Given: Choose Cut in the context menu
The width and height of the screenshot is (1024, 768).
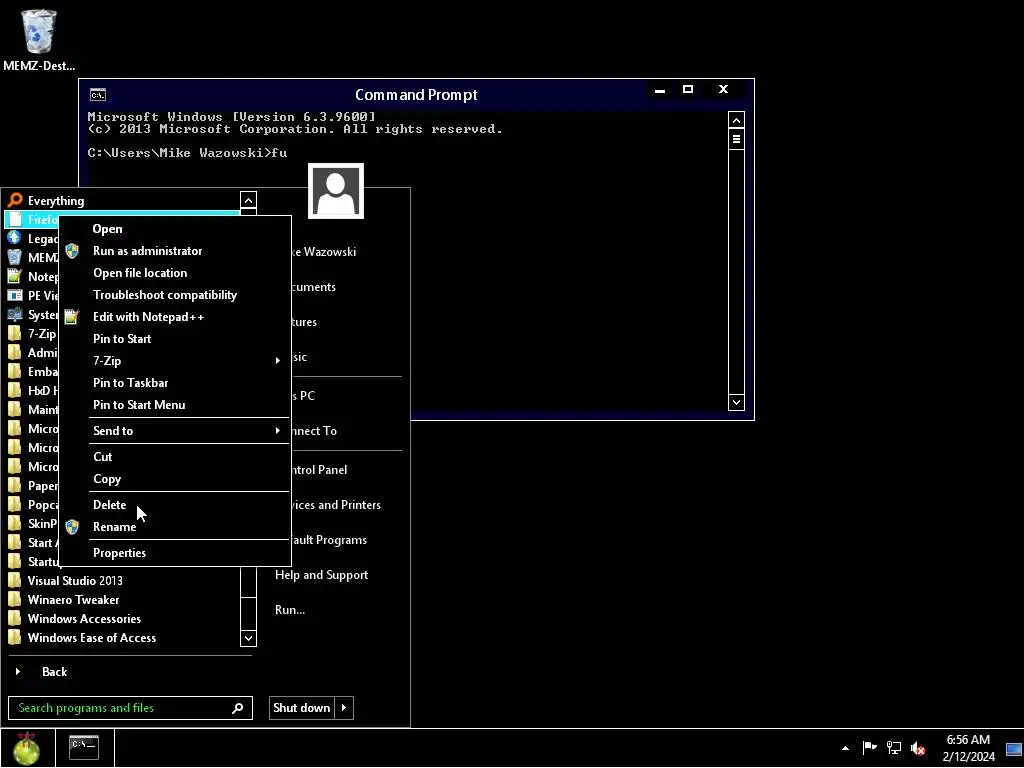Looking at the screenshot, I should pos(175,457).
